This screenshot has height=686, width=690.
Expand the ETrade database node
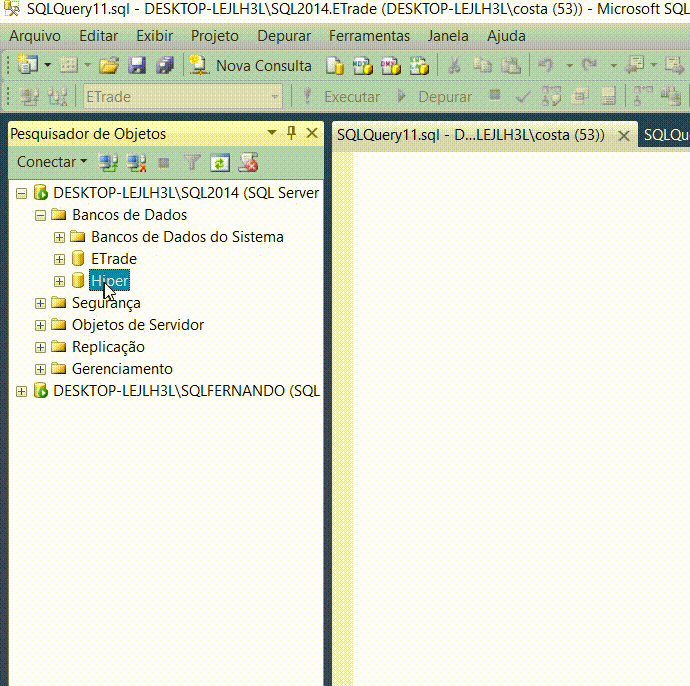point(59,259)
